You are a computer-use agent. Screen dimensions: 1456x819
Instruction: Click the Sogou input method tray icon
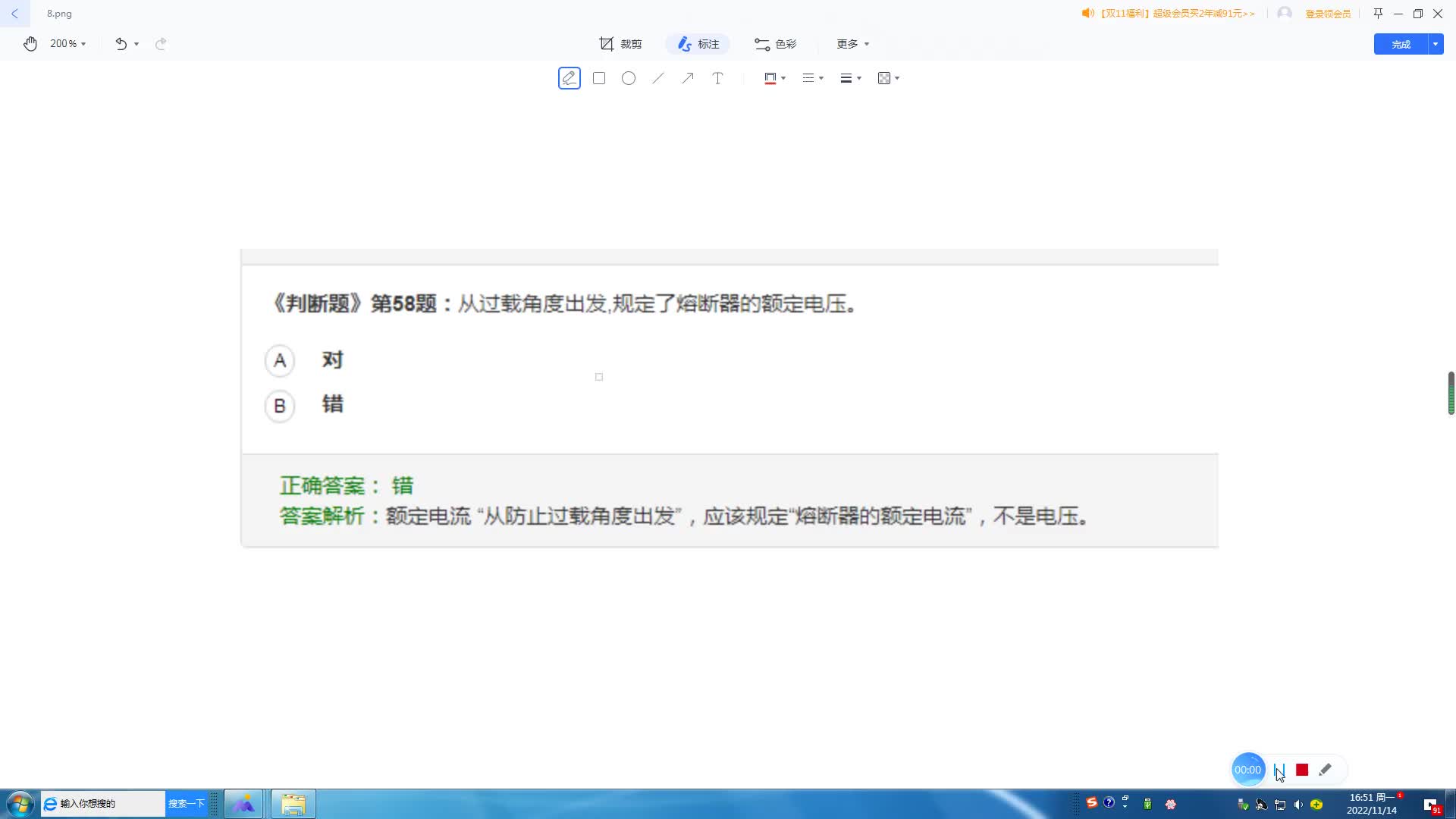coord(1091,803)
